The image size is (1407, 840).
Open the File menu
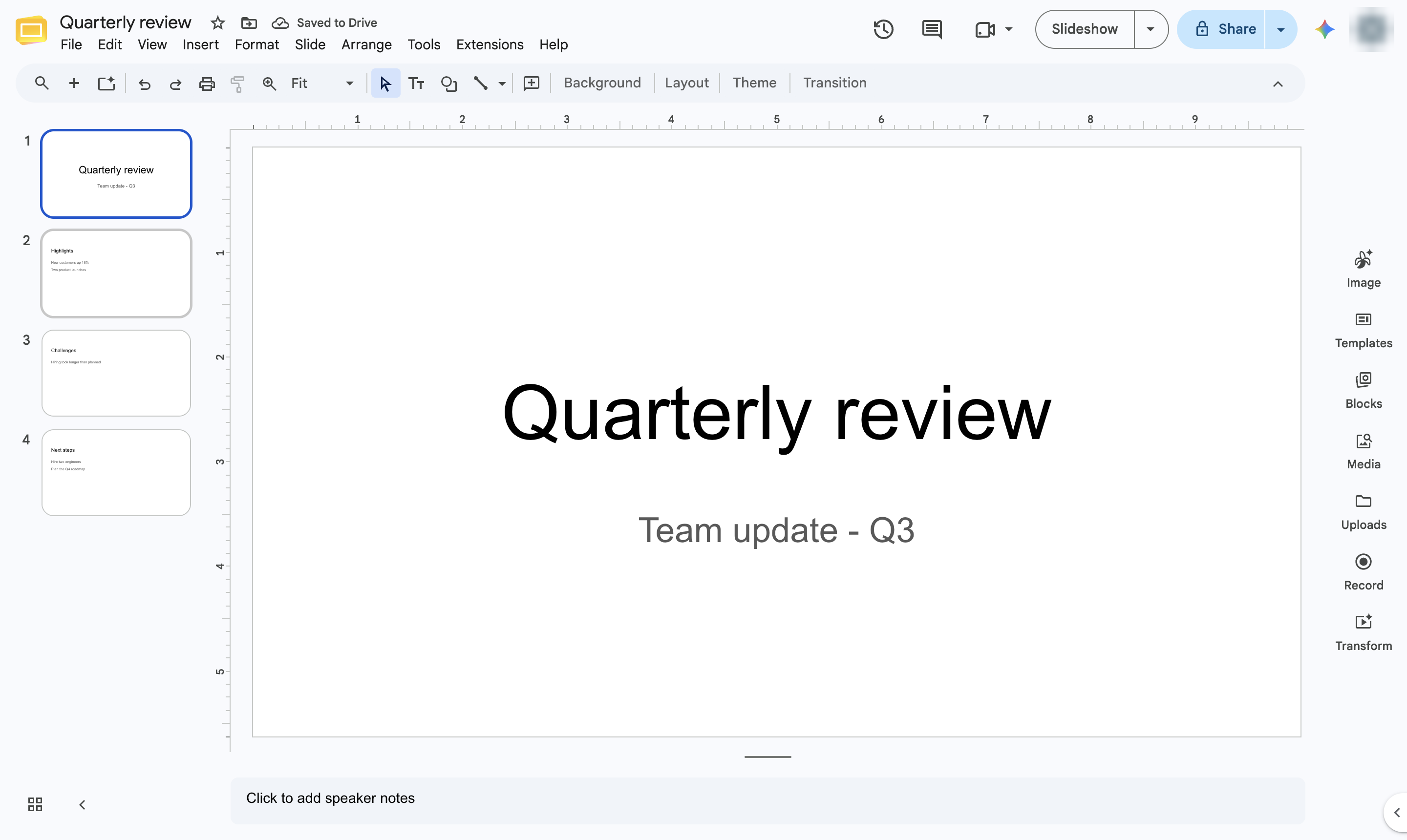pyautogui.click(x=71, y=44)
